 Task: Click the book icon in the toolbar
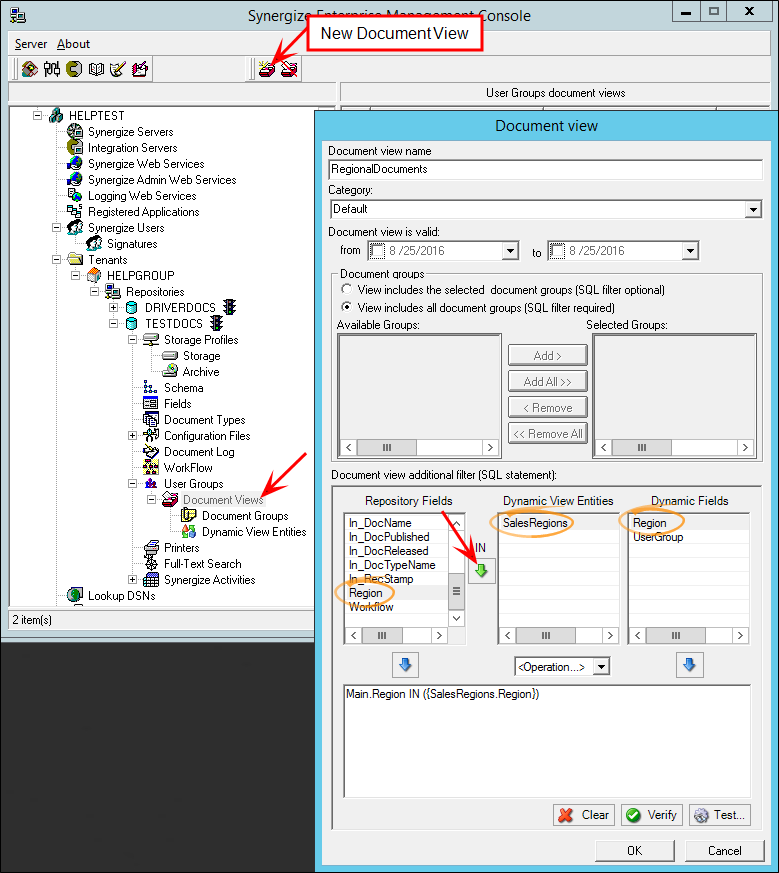point(96,69)
